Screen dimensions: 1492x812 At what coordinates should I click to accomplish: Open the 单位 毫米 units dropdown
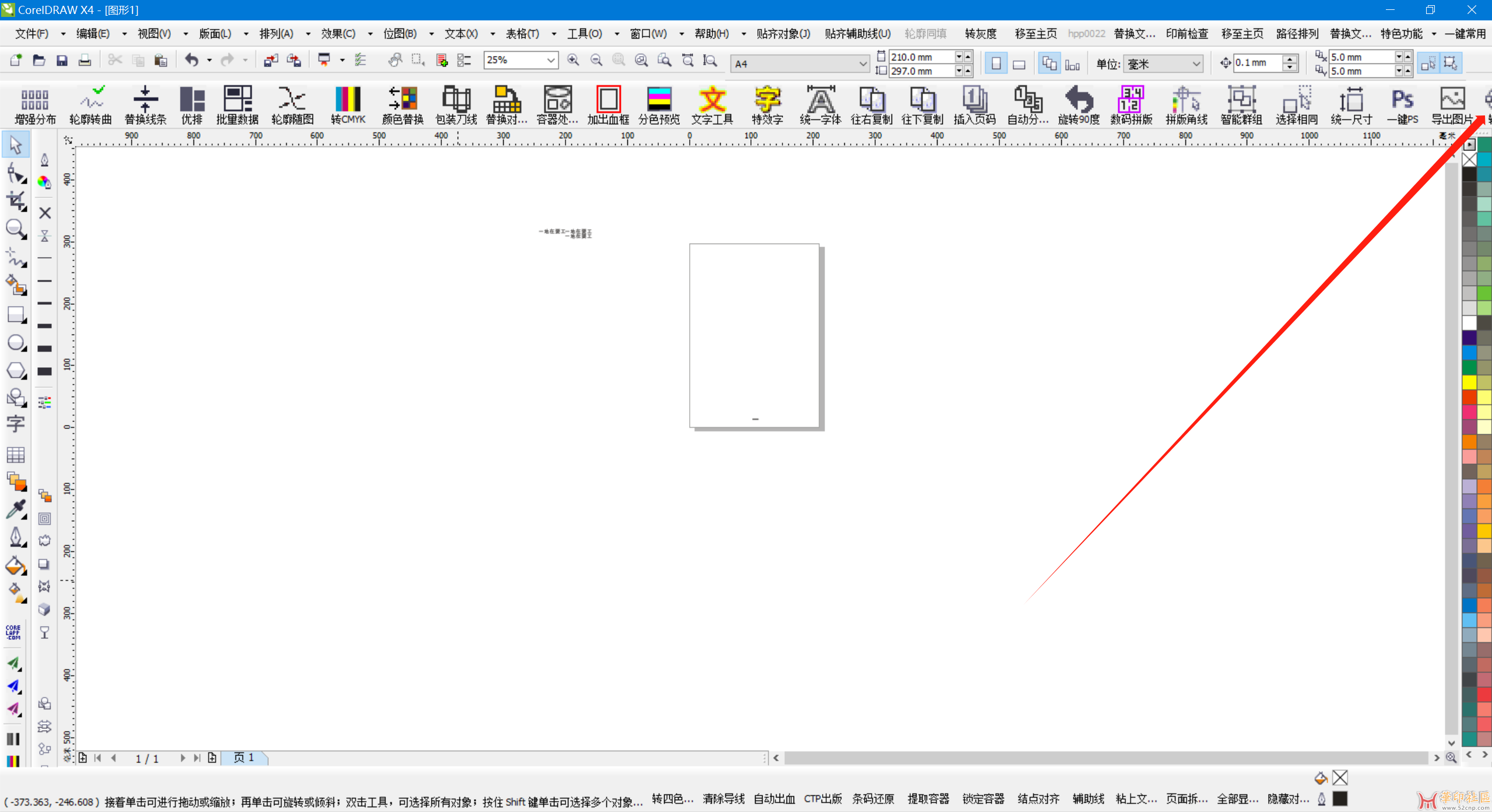[1196, 64]
